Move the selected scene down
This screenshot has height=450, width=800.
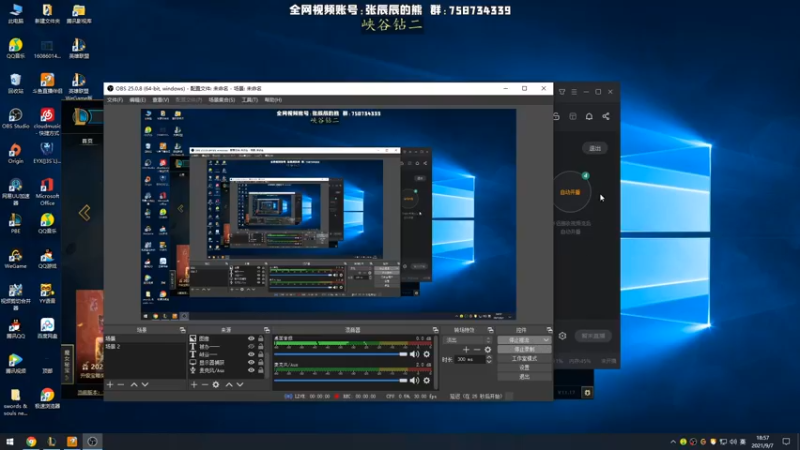tap(145, 384)
